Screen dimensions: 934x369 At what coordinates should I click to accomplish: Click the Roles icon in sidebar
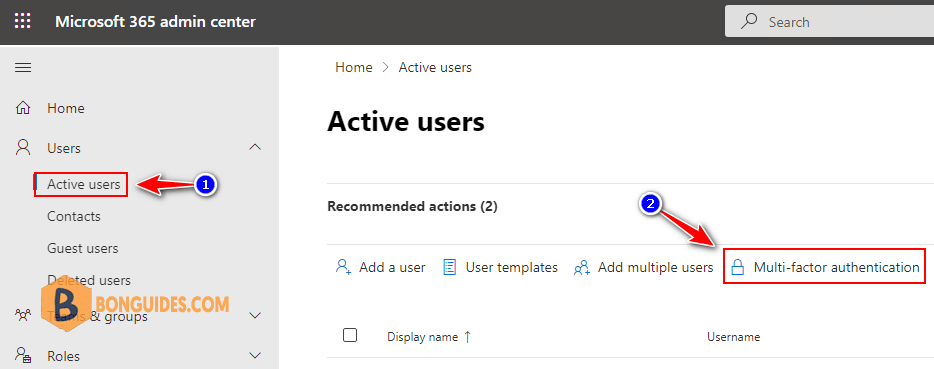(x=23, y=356)
